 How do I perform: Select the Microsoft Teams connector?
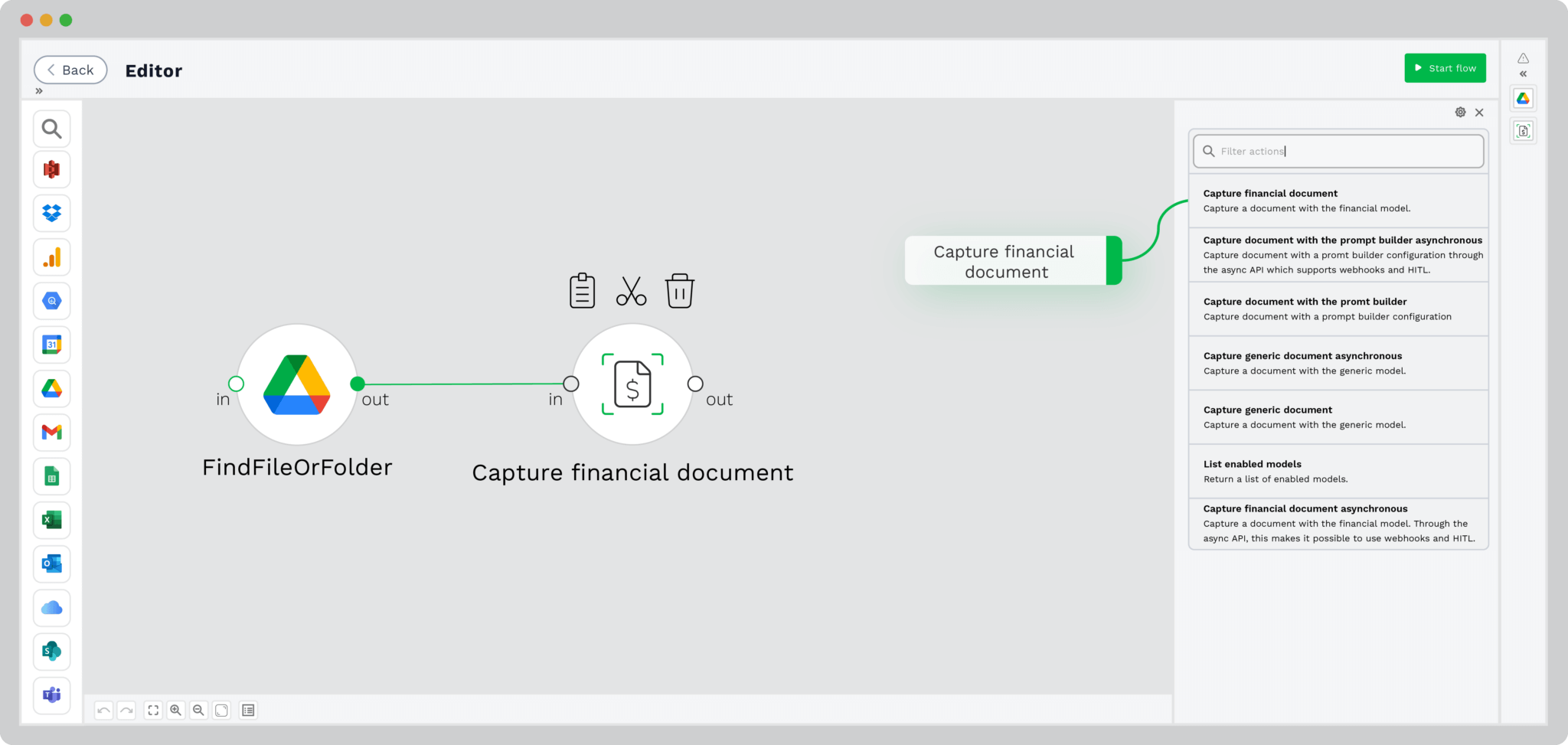pos(51,695)
